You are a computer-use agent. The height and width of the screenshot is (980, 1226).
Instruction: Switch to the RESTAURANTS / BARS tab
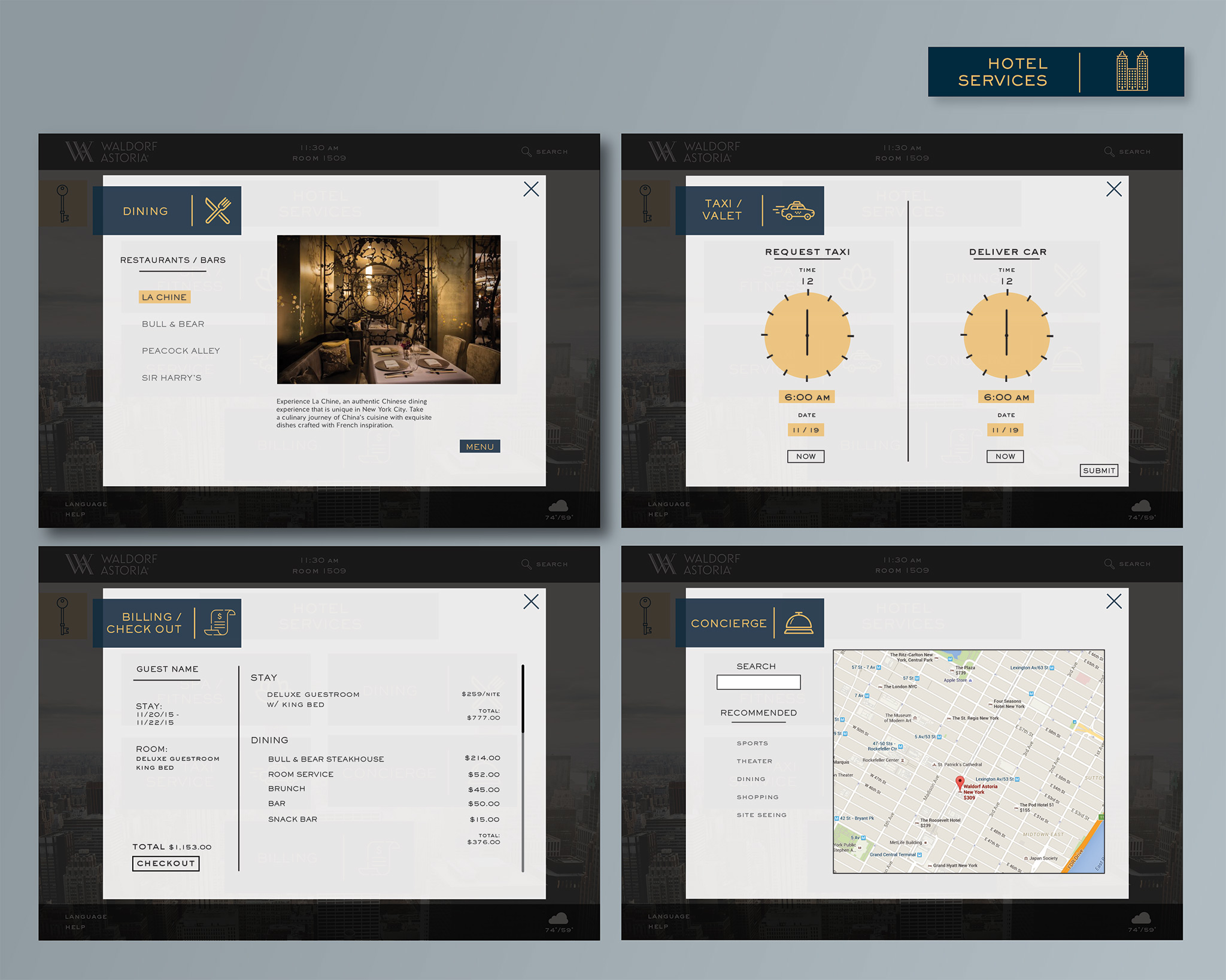click(172, 260)
